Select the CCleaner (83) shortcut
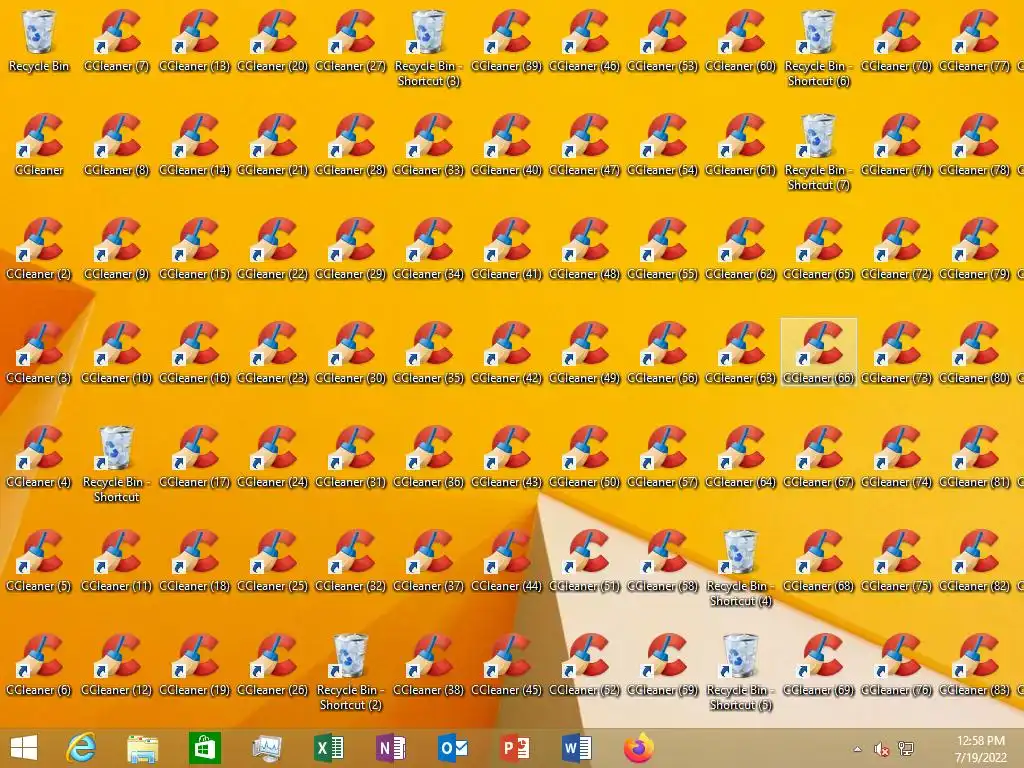The width and height of the screenshot is (1024, 768). click(x=974, y=664)
